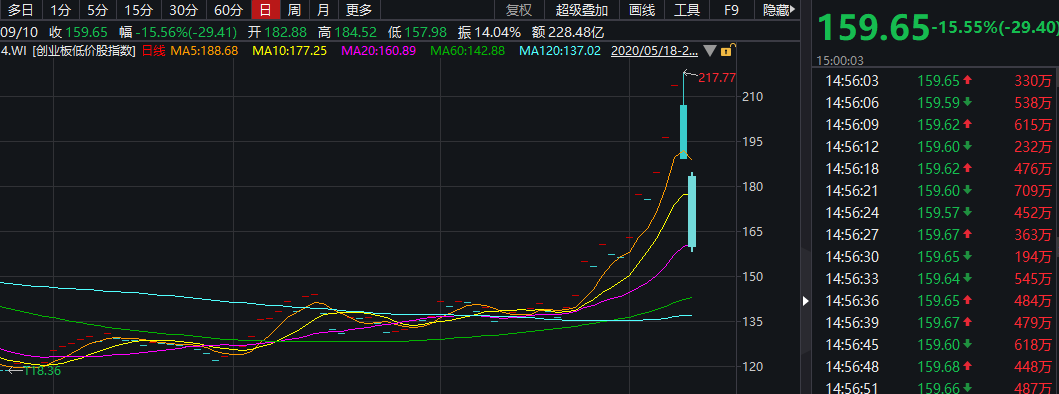Click the 14:56:03 trade tick row
1059x394 pixels.
coord(935,81)
